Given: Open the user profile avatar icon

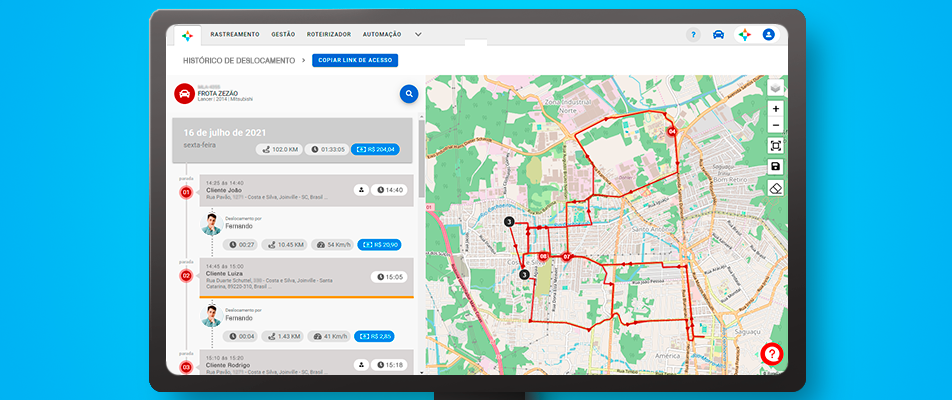Looking at the screenshot, I should tap(769, 35).
